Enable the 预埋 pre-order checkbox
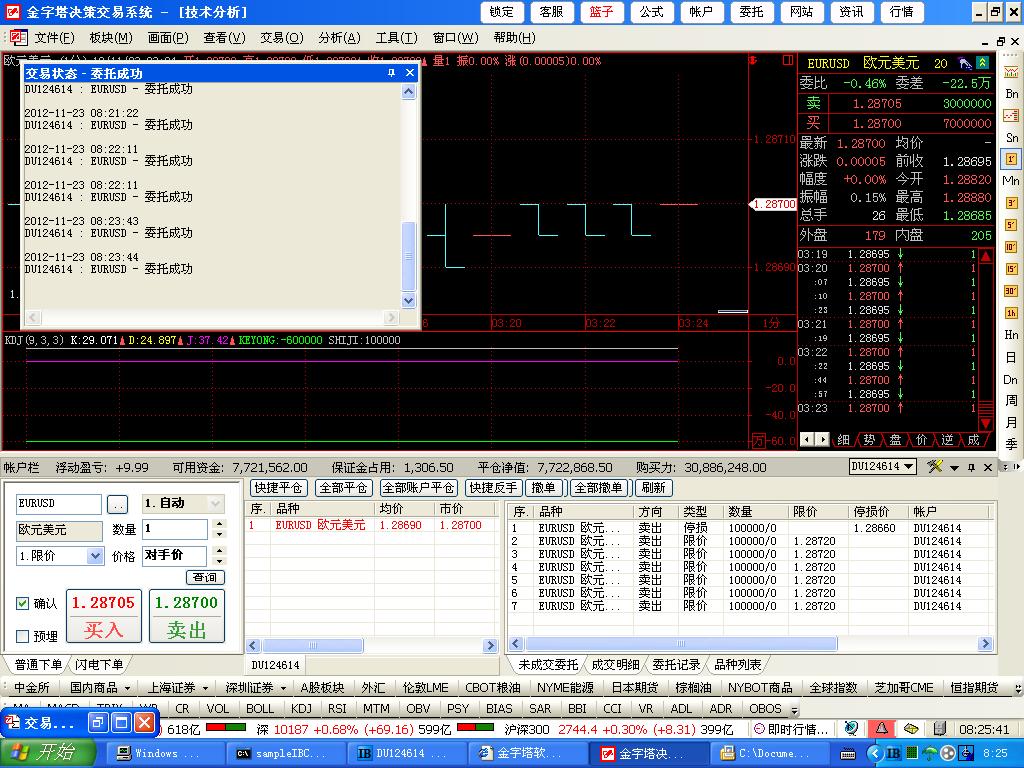This screenshot has width=1024, height=768. point(23,636)
